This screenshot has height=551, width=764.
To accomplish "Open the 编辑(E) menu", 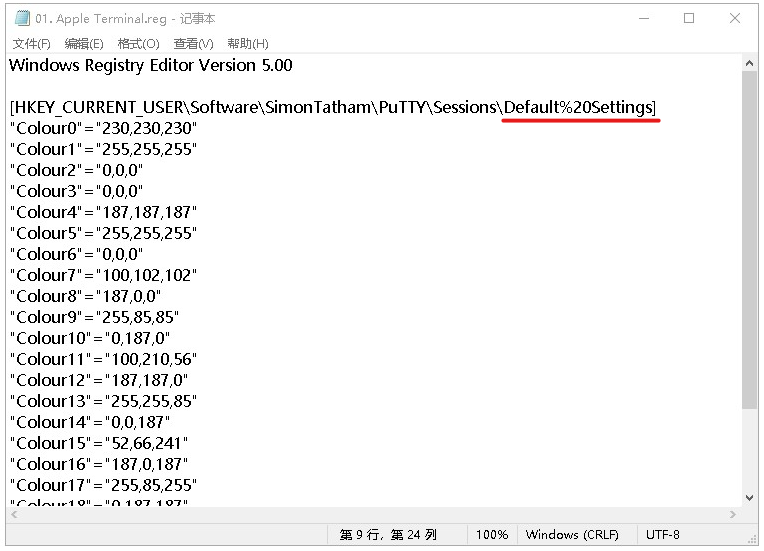I will tap(84, 44).
